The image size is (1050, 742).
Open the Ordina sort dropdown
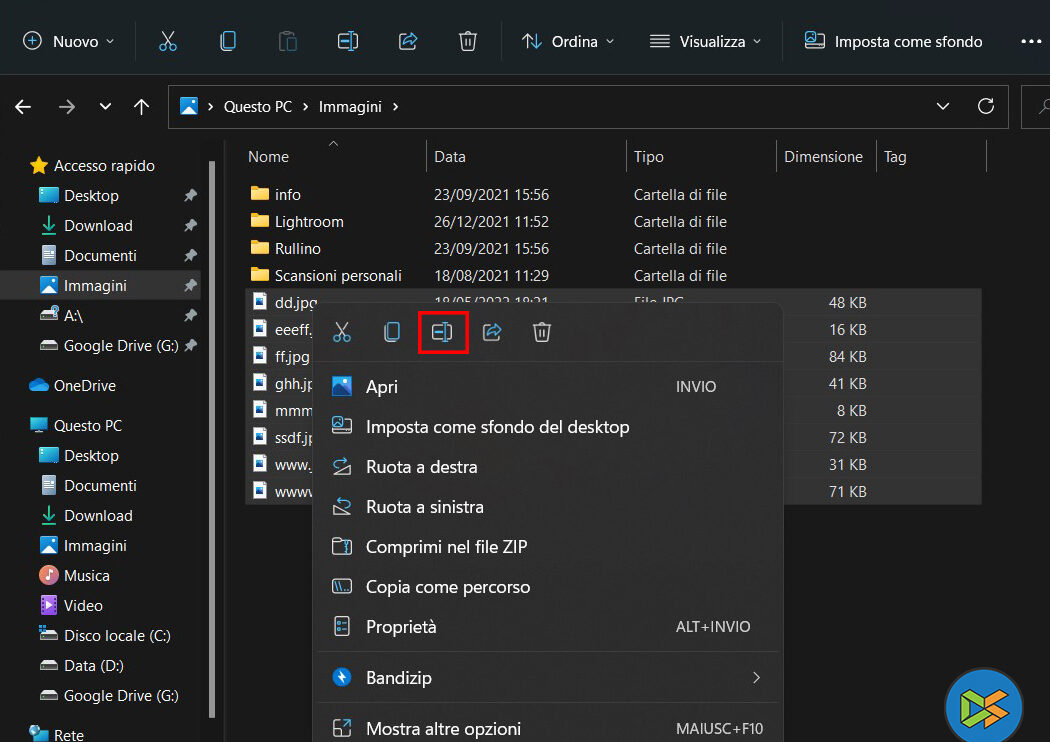pyautogui.click(x=567, y=41)
